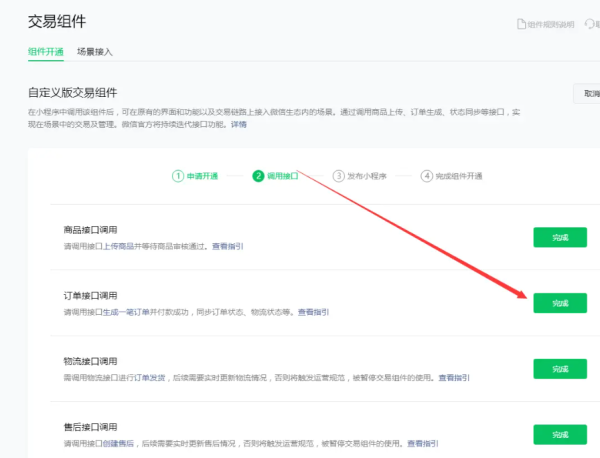Viewport: 600px width, 458px height.
Task: Switch to the 组件开通 tab
Action: 46,50
